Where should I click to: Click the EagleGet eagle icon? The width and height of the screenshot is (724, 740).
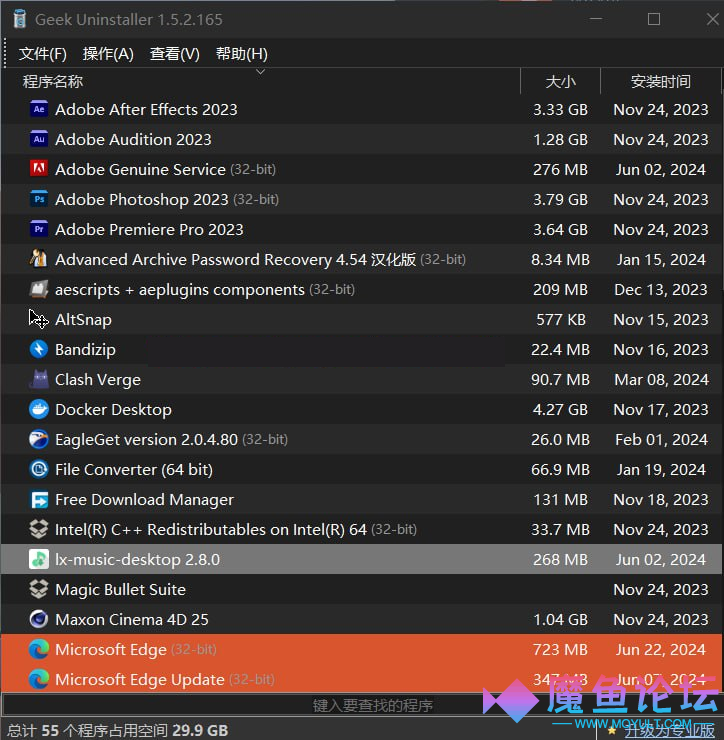[39, 439]
